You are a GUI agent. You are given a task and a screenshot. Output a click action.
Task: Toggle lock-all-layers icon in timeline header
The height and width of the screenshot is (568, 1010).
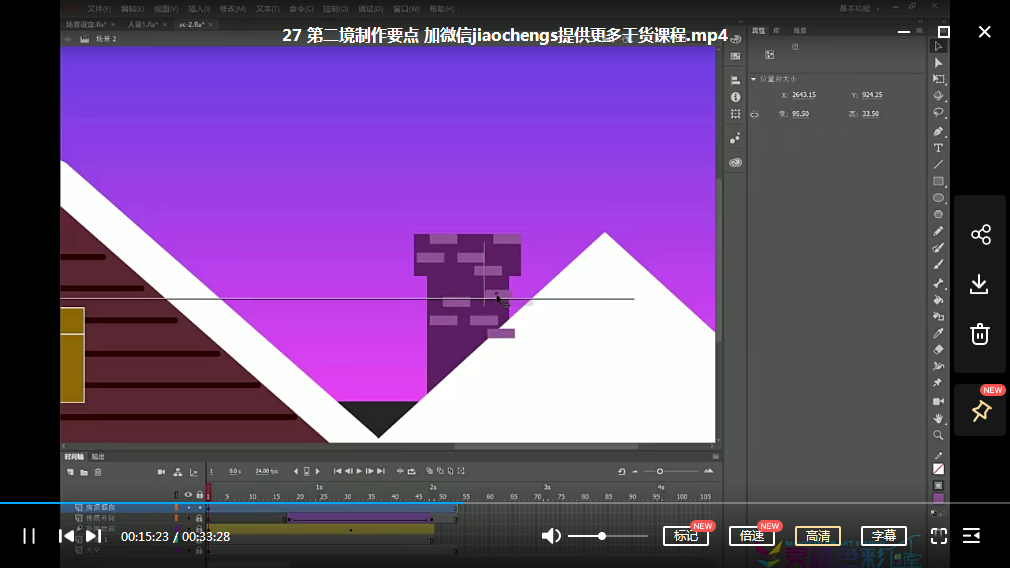(200, 495)
